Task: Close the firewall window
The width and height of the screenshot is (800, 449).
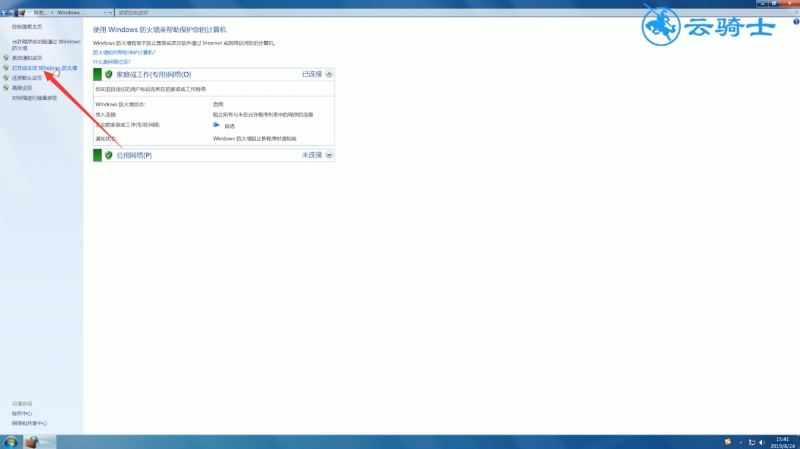Action: point(789,3)
